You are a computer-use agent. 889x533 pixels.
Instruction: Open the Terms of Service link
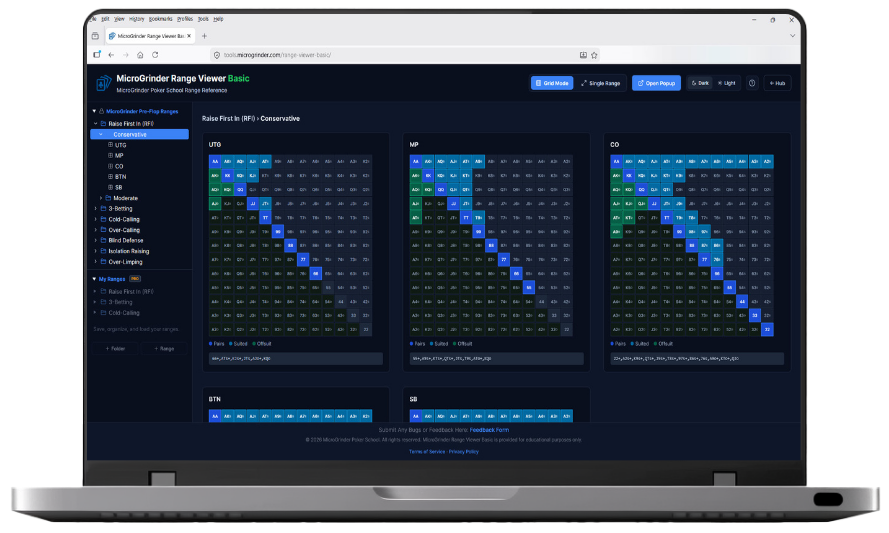click(x=427, y=452)
